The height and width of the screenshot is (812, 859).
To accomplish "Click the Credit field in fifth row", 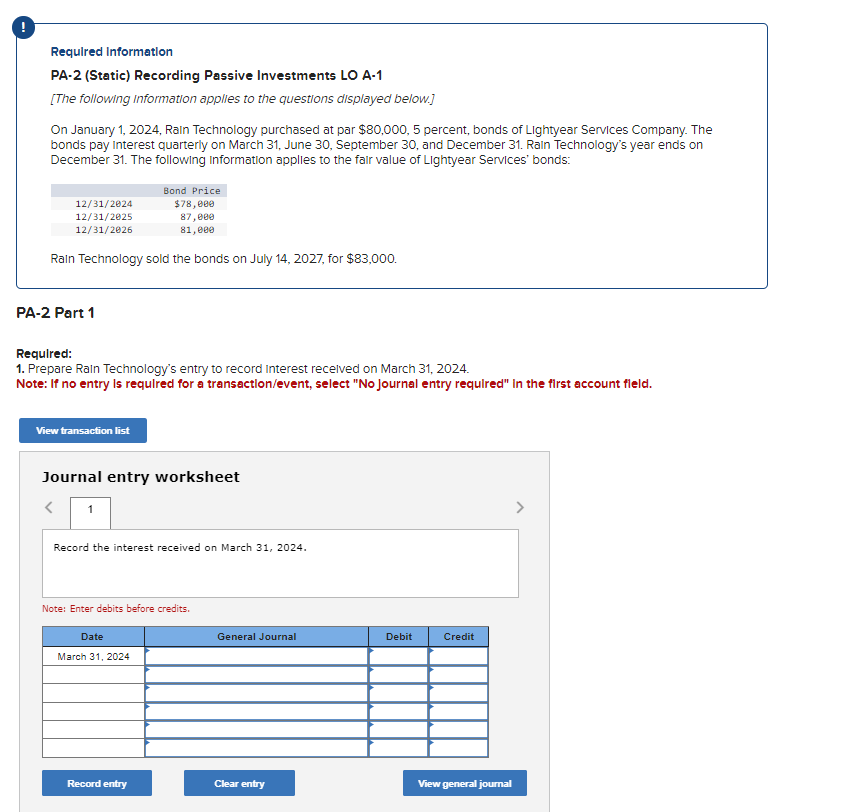I will pyautogui.click(x=459, y=729).
